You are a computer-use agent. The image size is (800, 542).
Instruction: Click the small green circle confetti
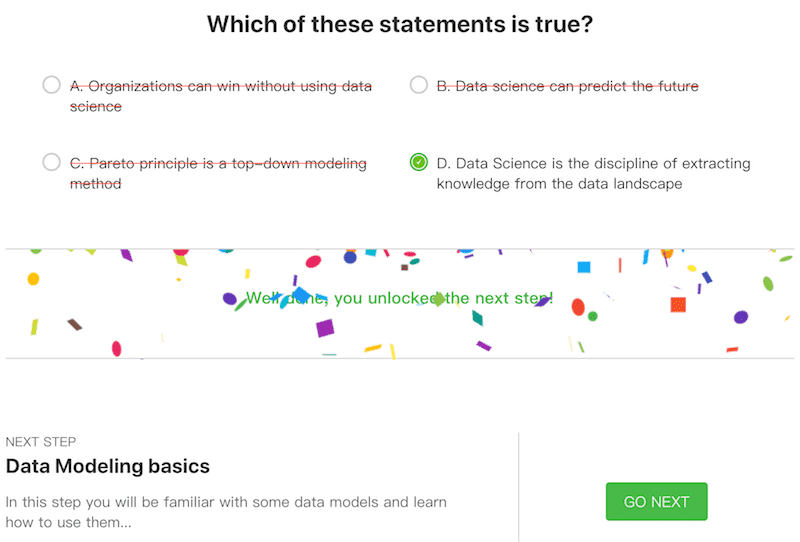pos(592,316)
